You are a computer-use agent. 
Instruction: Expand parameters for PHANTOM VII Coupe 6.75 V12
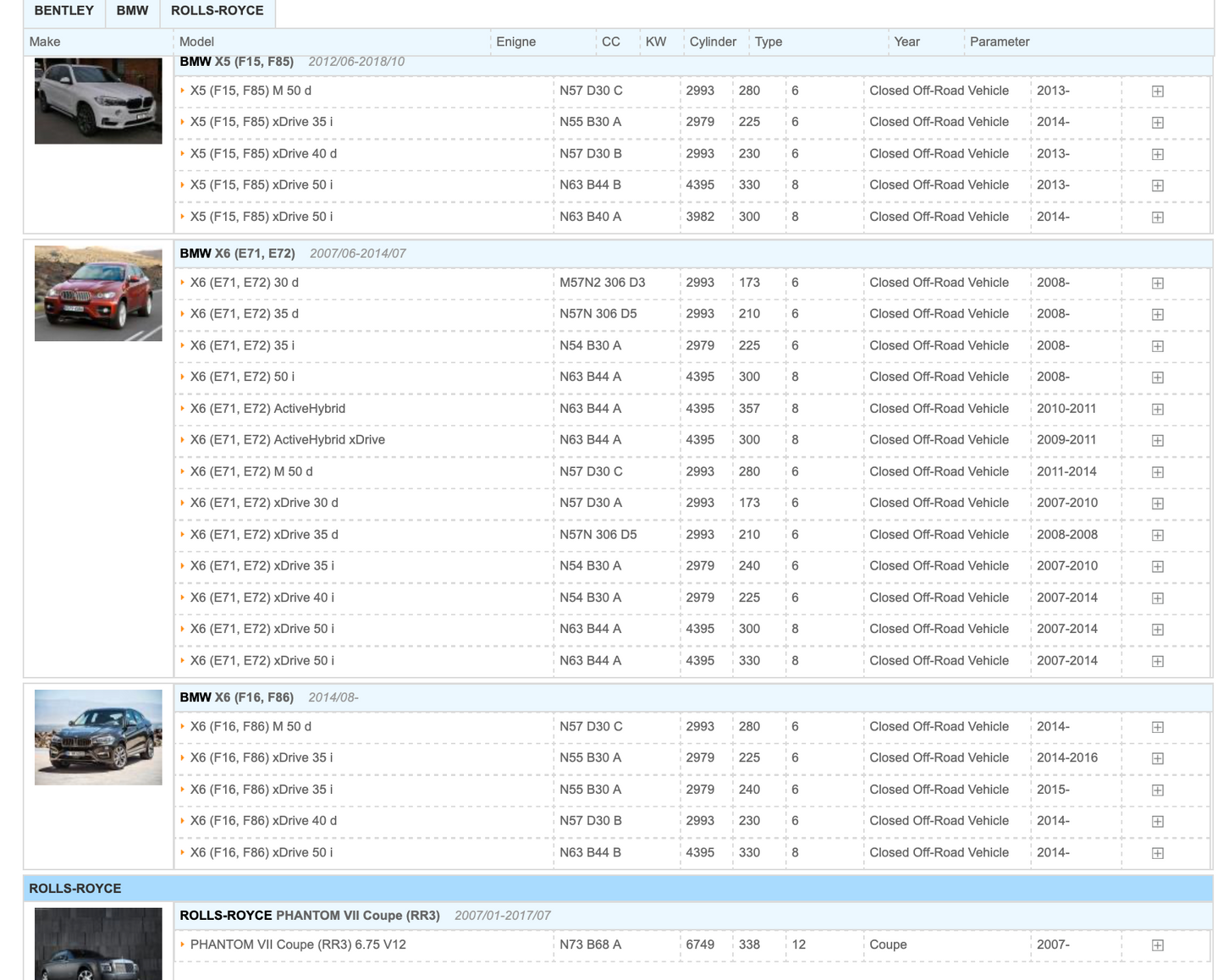pos(1157,945)
